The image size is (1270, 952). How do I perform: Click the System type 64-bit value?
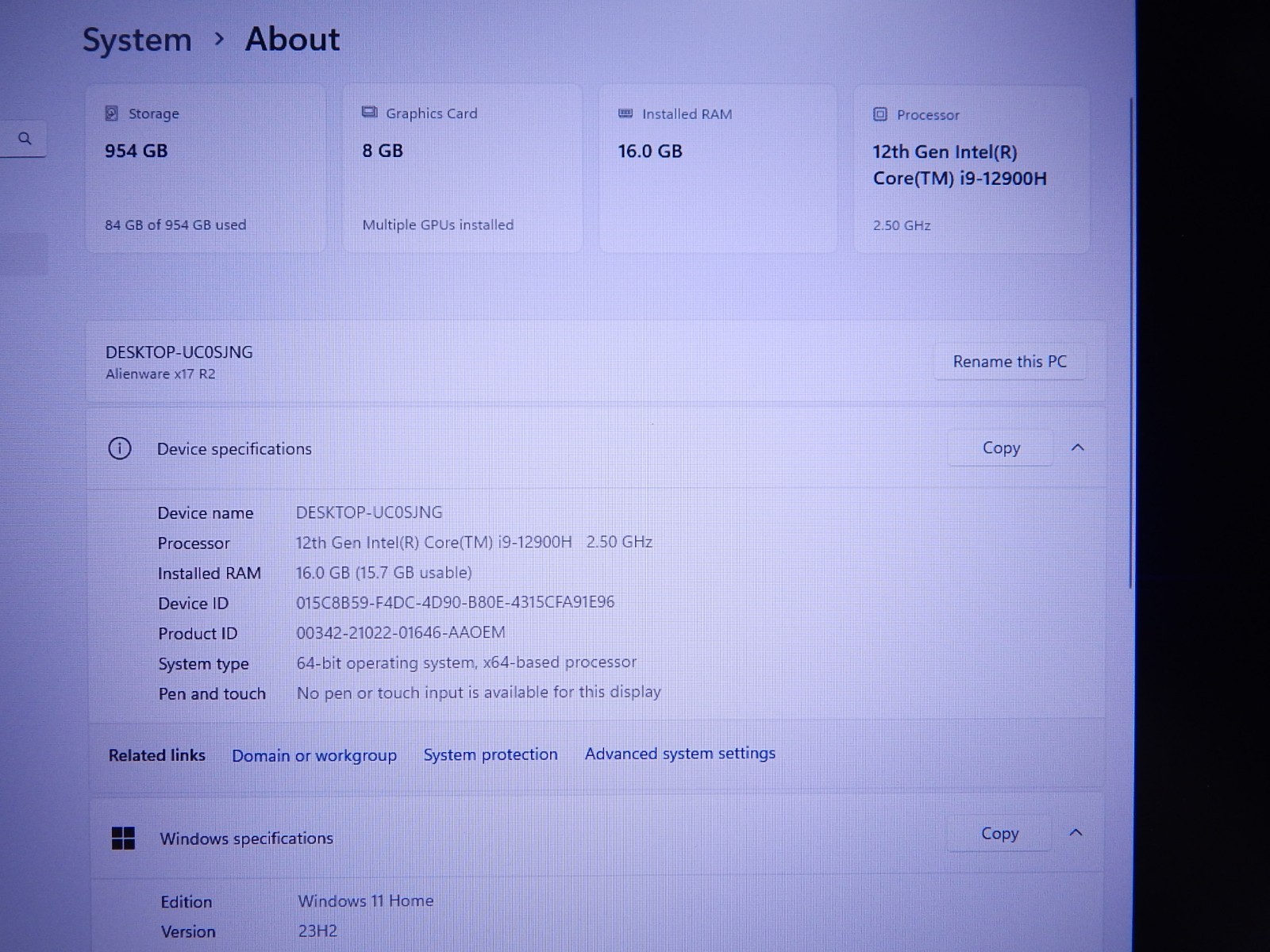point(467,662)
